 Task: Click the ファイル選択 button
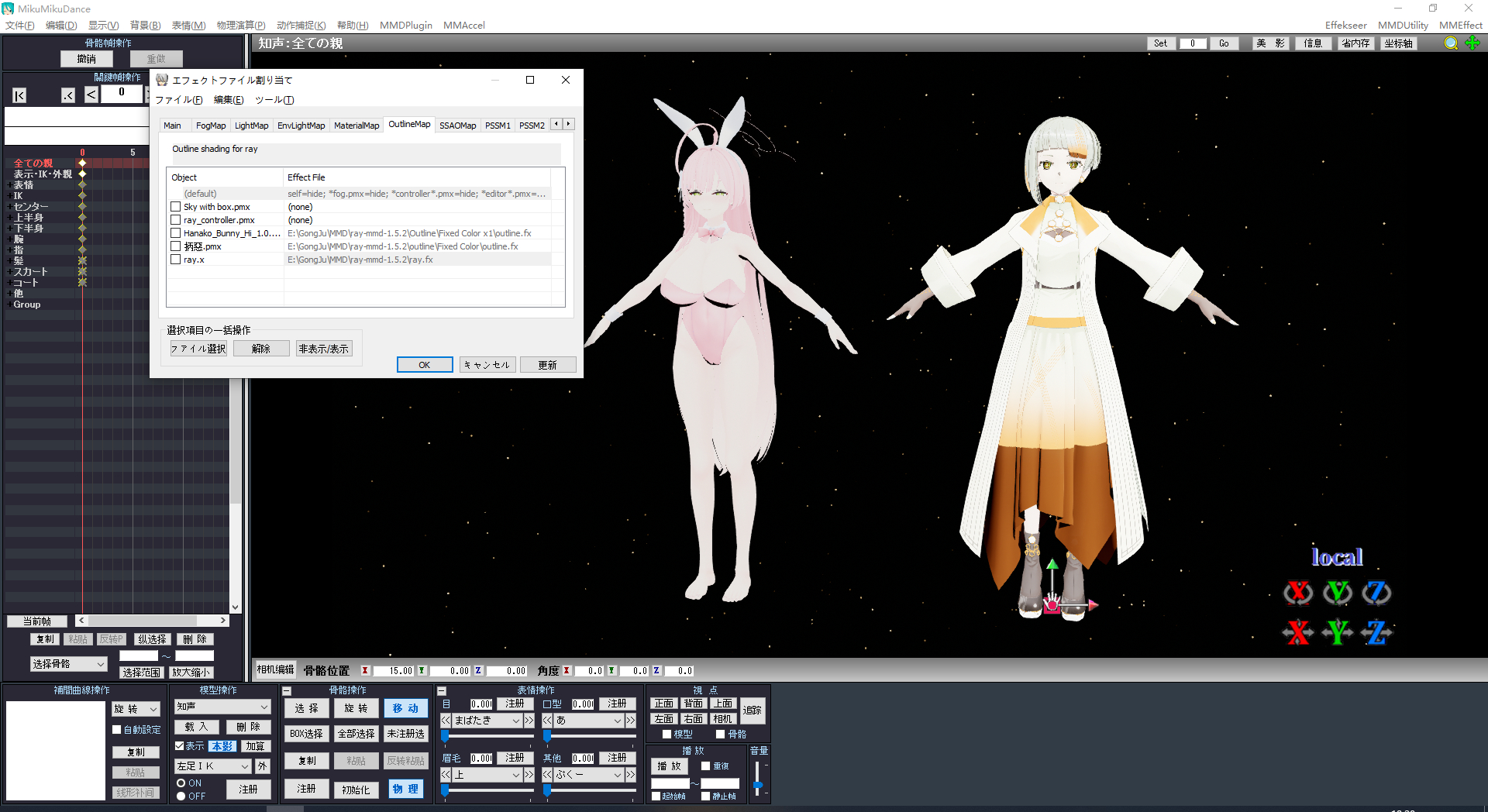198,349
